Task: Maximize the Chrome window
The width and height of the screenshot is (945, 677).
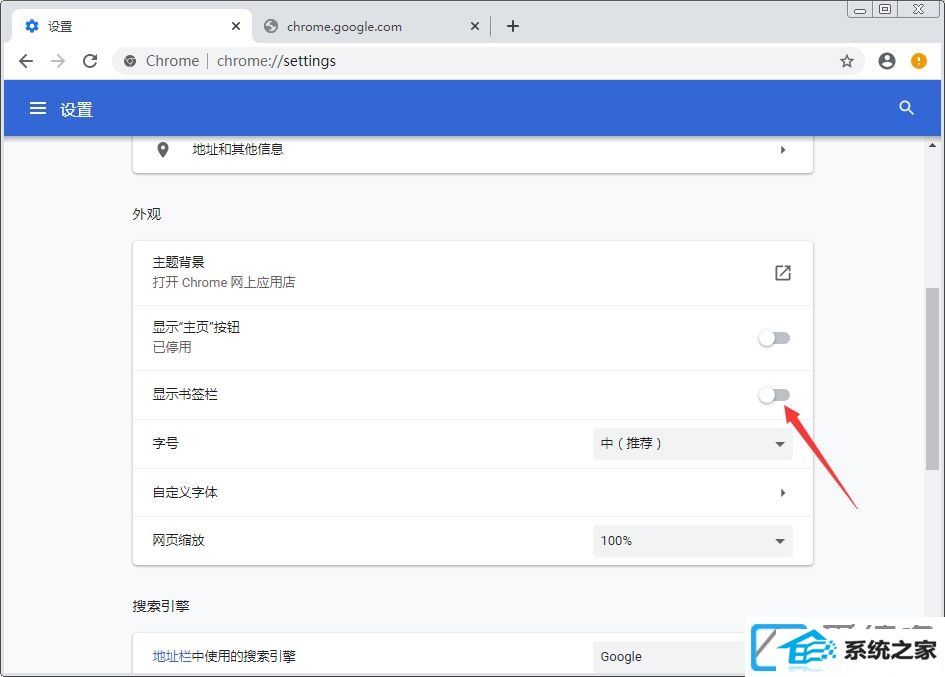Action: coord(885,9)
